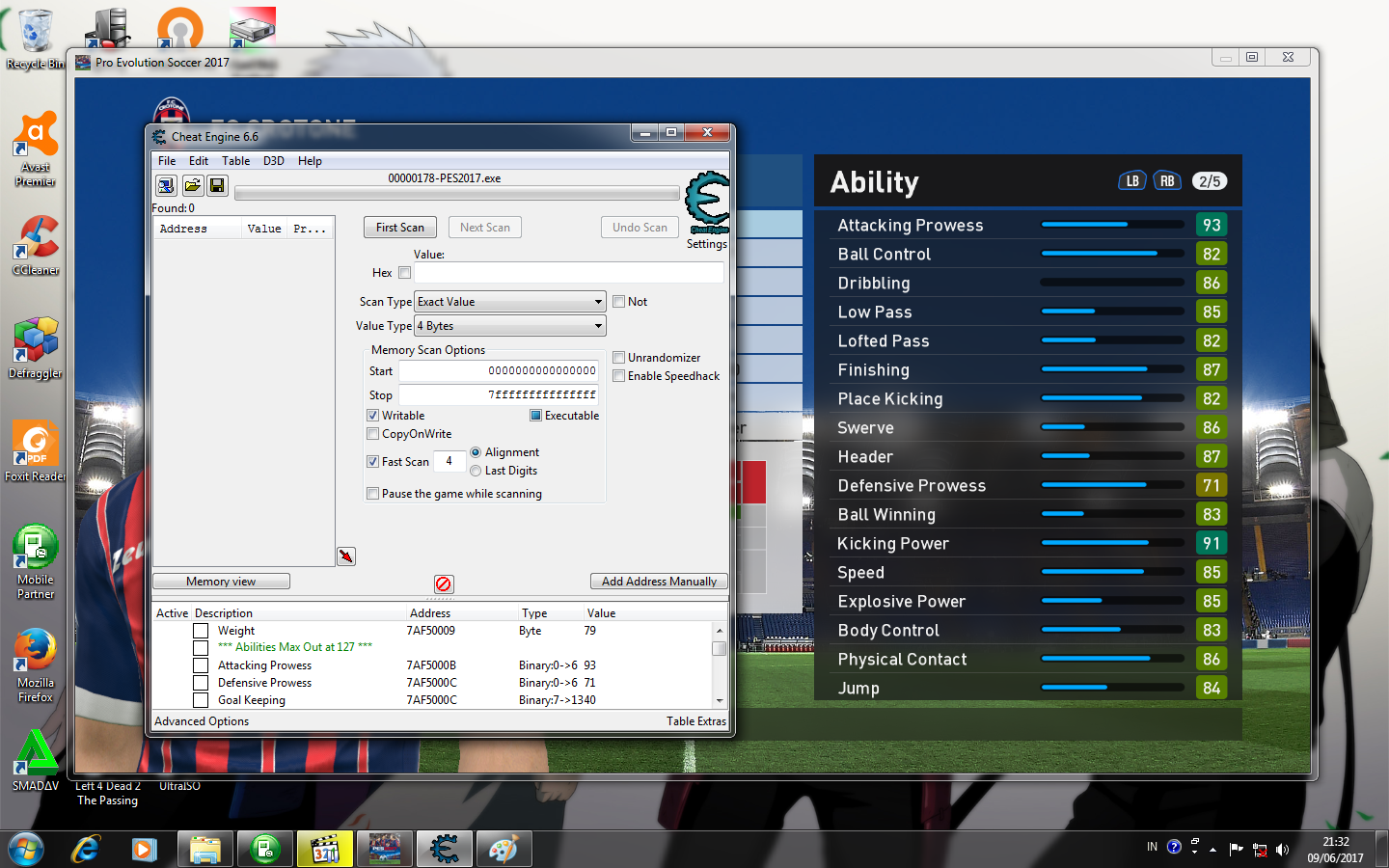This screenshot has width=1389, height=868.
Task: Click the First Scan button
Action: coord(400,228)
